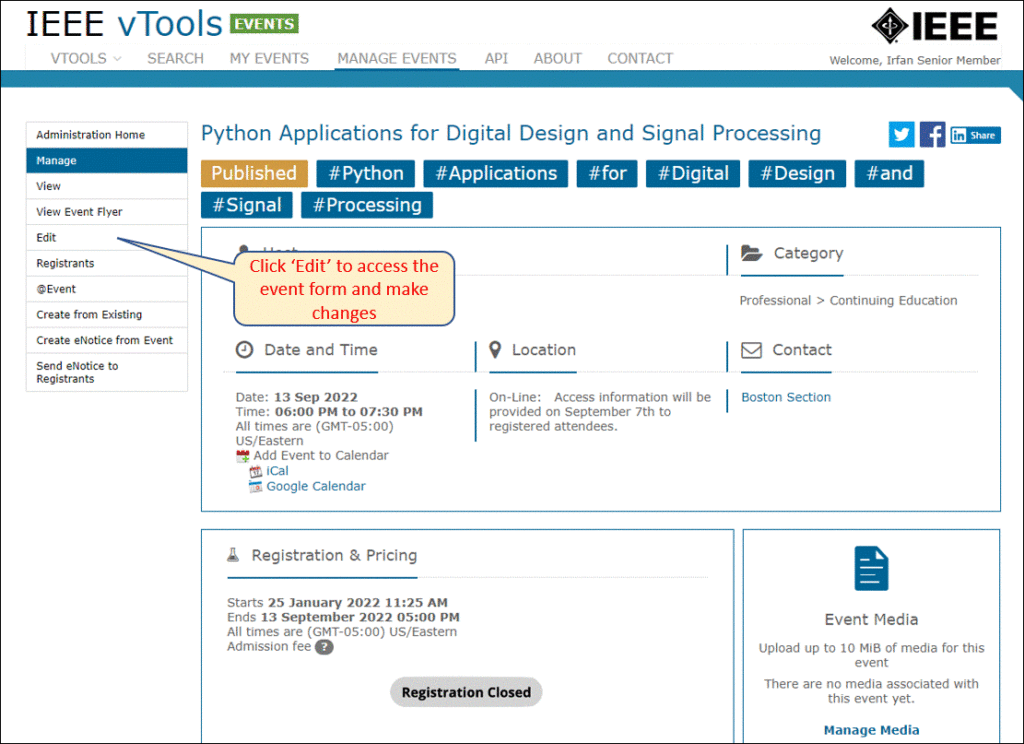Click the #Digital tag
This screenshot has width=1024, height=744.
click(693, 173)
